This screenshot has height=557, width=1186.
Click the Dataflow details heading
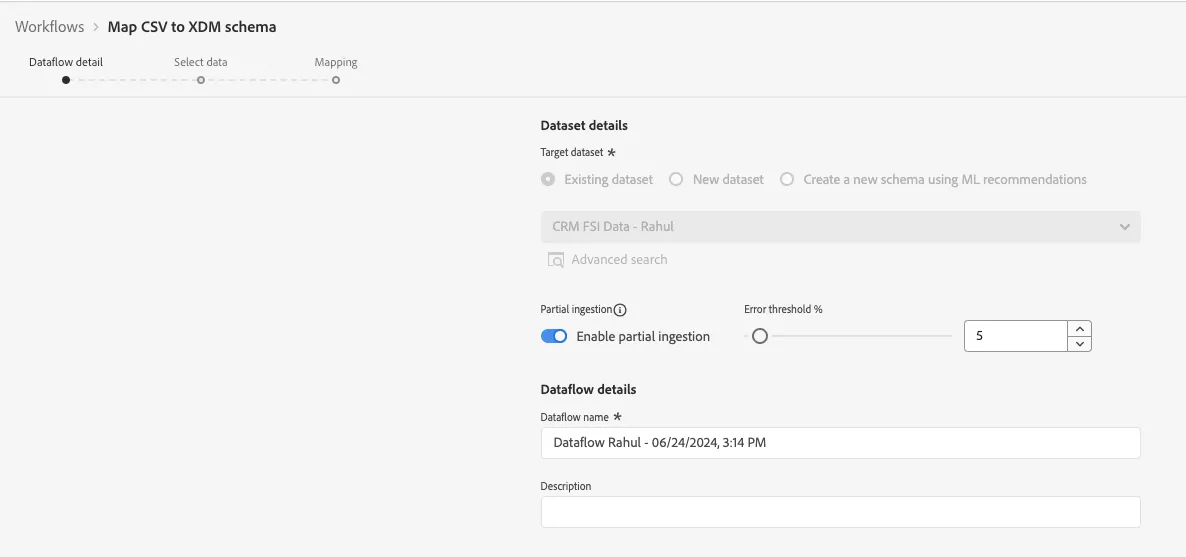click(x=588, y=390)
